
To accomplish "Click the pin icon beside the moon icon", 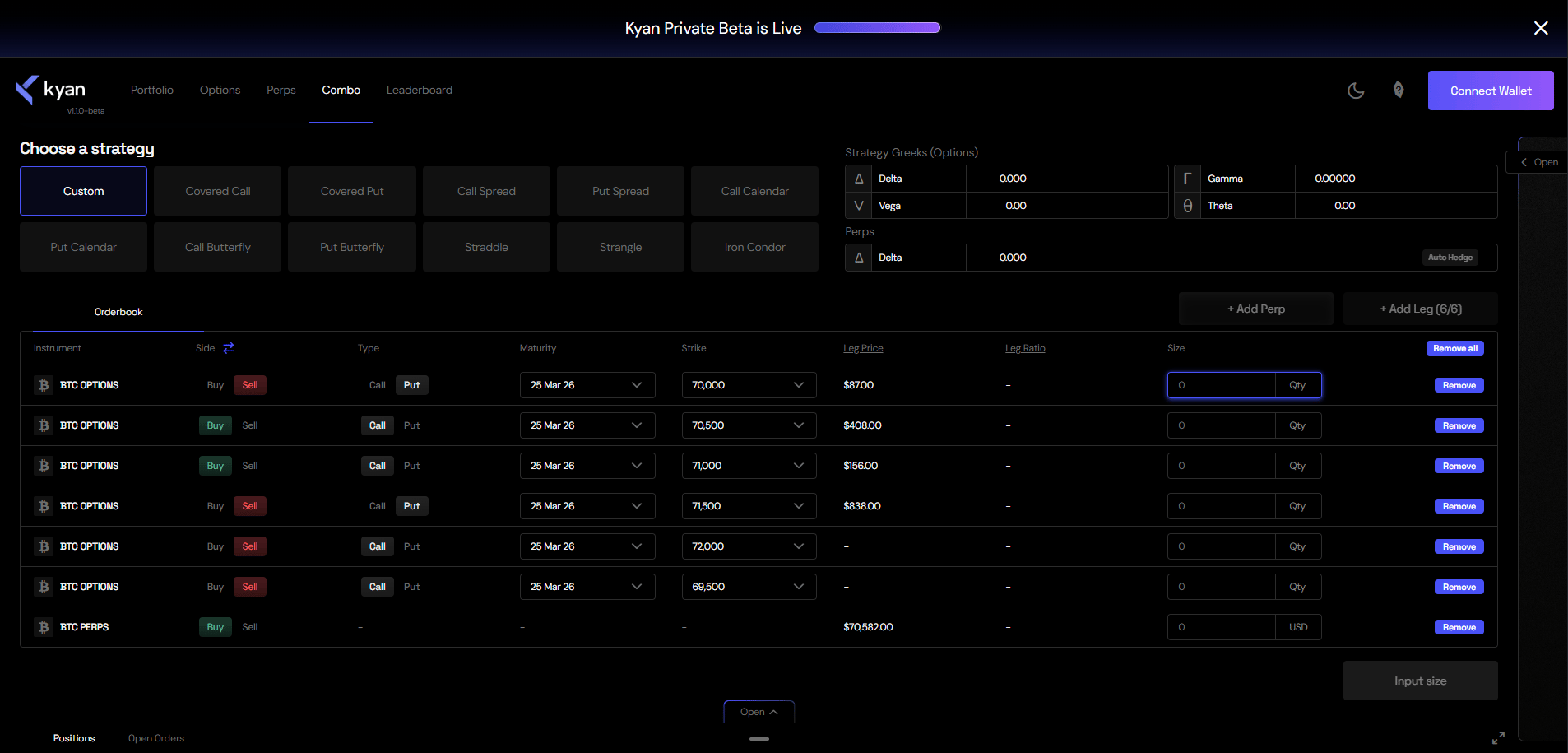I will (1399, 90).
